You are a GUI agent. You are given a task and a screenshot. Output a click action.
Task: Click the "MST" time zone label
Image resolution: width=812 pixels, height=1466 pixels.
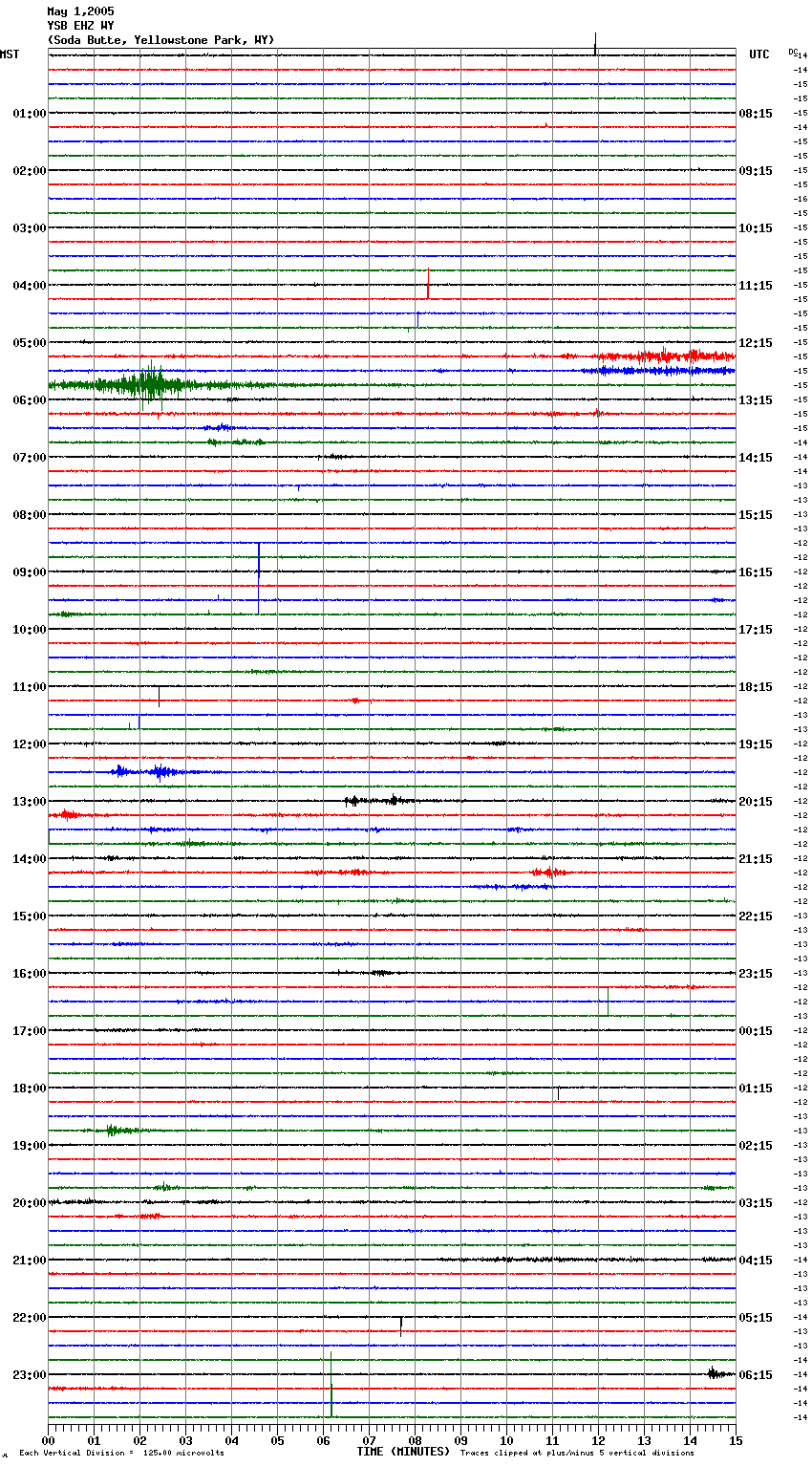[x=10, y=54]
